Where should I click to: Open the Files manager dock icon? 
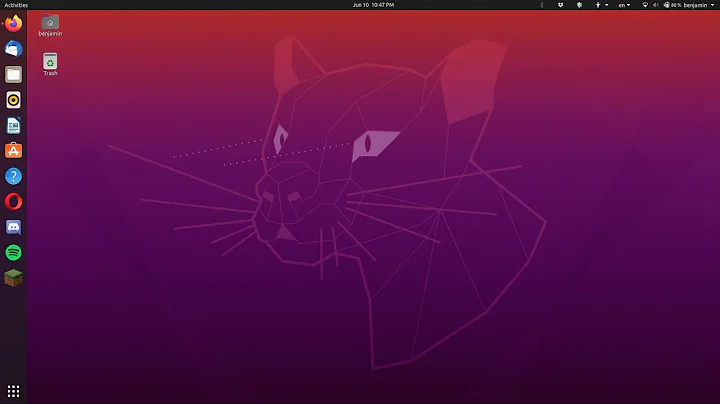(x=13, y=74)
